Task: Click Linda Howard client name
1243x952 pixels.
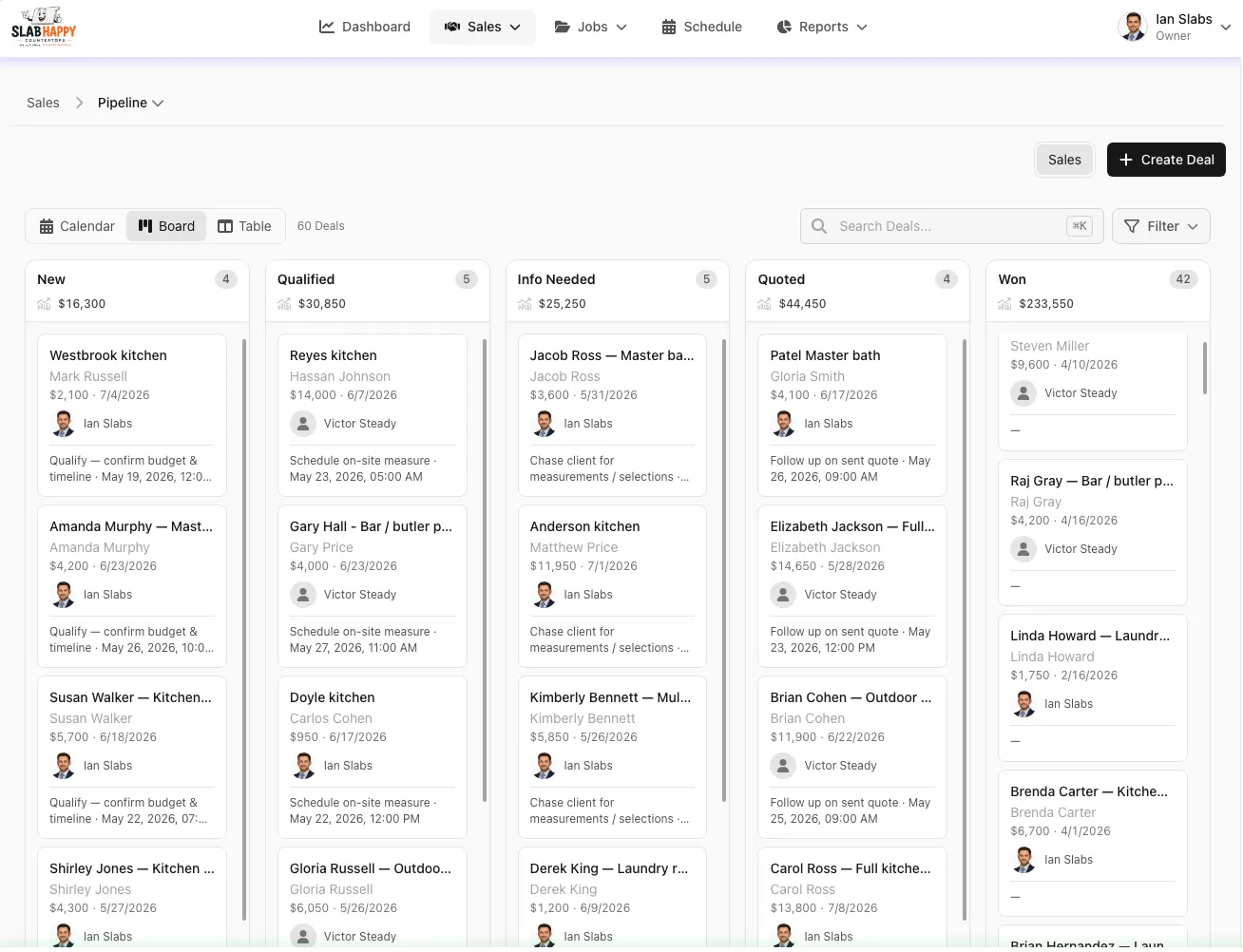Action: pyautogui.click(x=1053, y=657)
